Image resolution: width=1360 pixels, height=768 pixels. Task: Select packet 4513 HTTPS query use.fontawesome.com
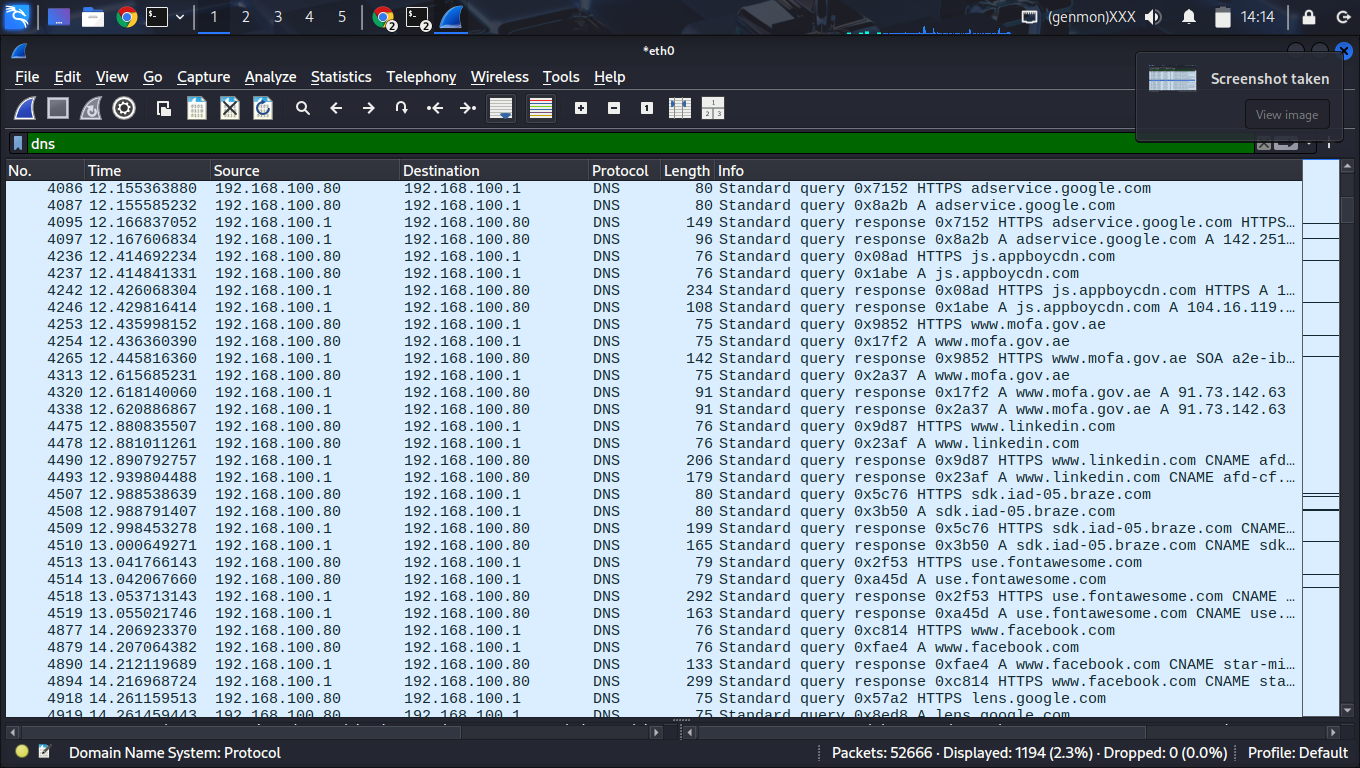tap(654, 563)
